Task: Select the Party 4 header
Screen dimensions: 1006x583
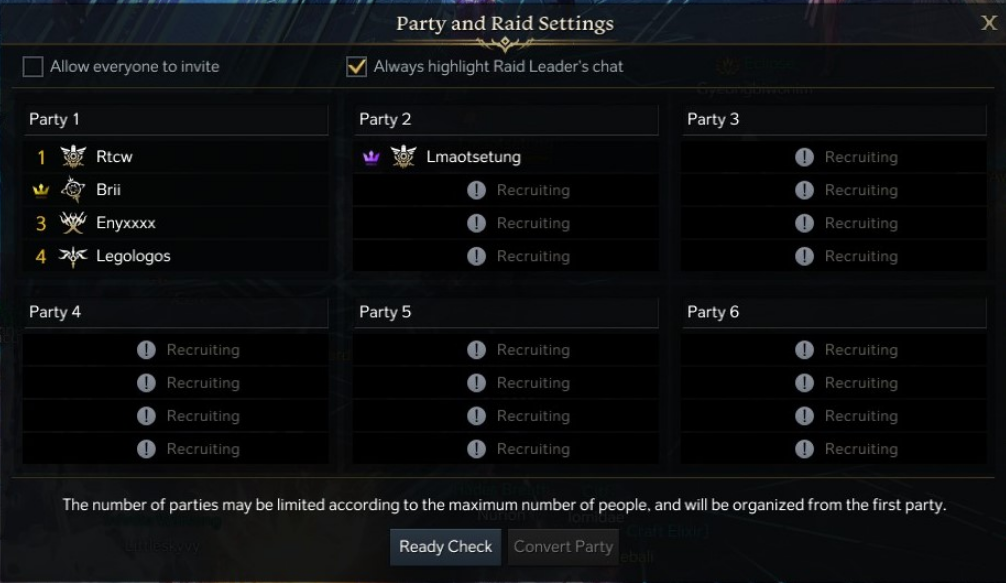Action: [176, 312]
